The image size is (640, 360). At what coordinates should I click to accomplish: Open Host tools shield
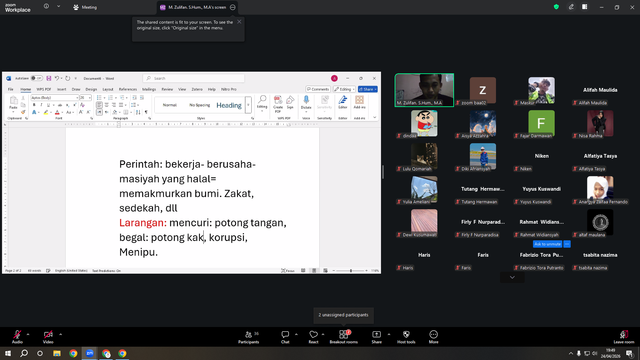tap(406, 337)
